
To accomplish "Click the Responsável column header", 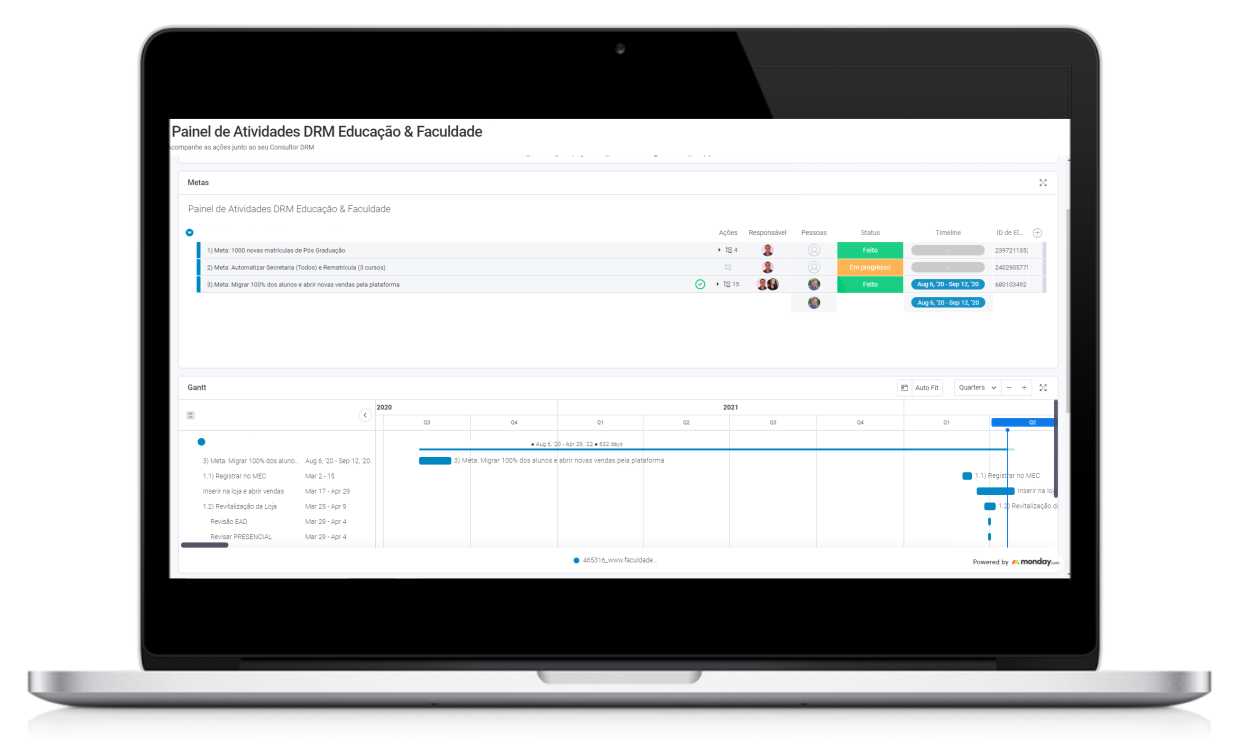I will point(767,232).
